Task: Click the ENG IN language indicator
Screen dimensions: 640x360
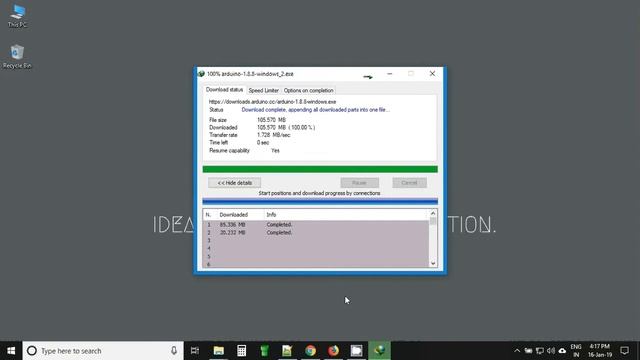Action: point(576,351)
